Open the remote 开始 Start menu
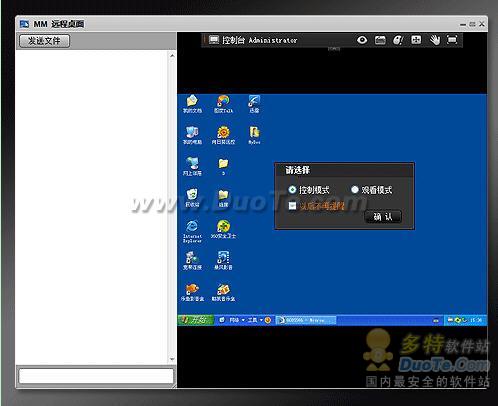The height and width of the screenshot is (406, 498). click(x=195, y=320)
